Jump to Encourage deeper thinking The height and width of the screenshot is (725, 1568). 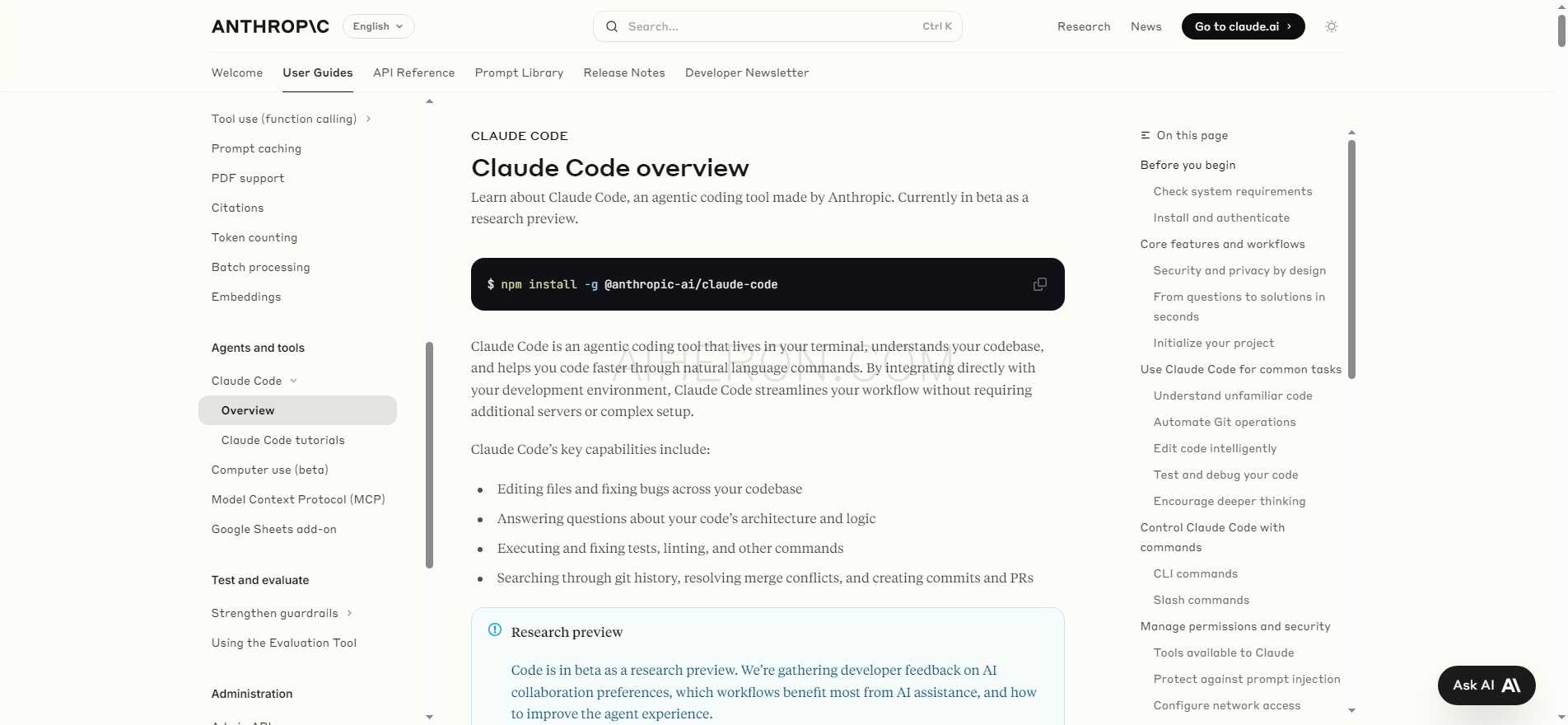click(x=1230, y=501)
